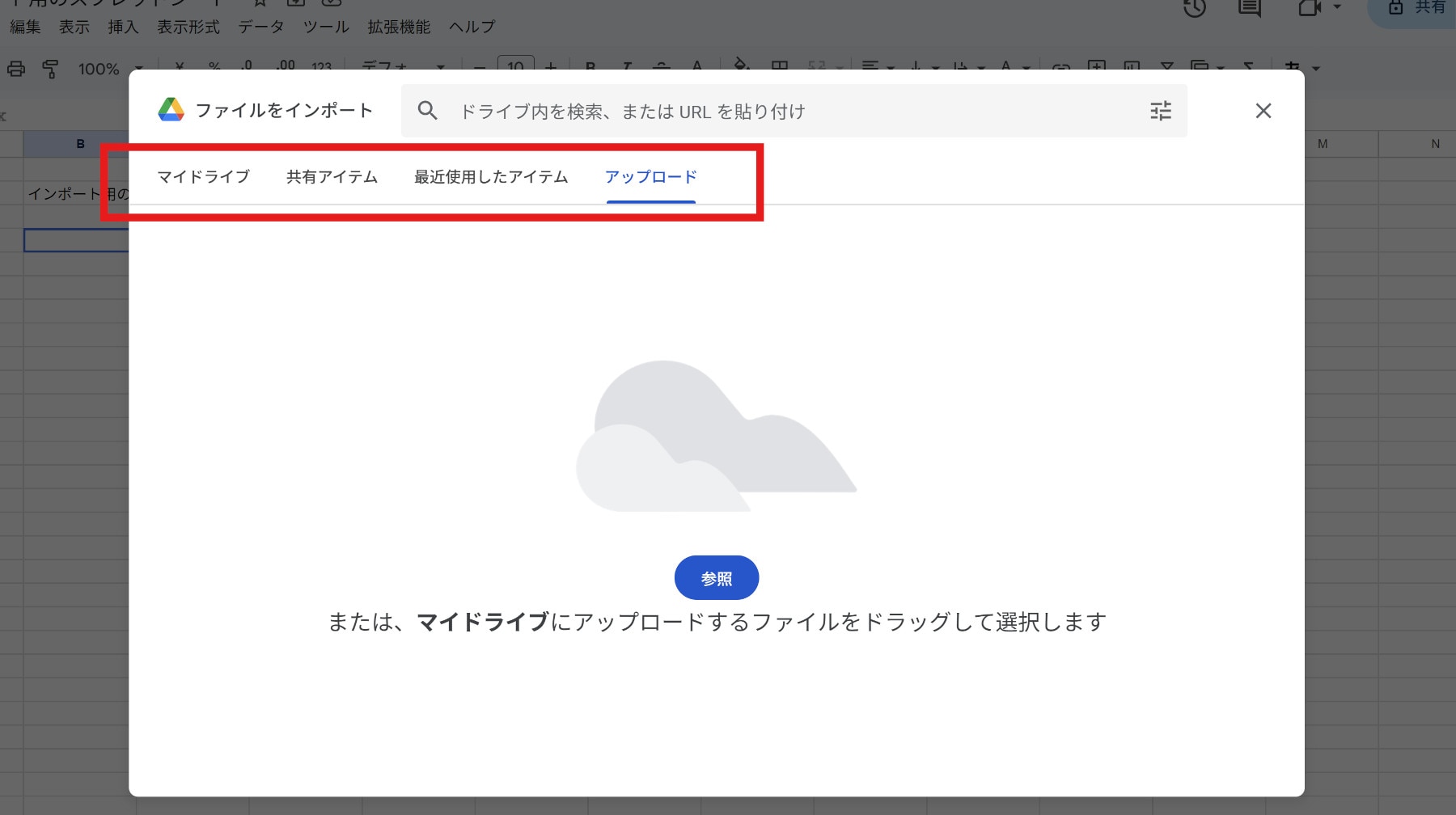Select the アップロード tab

650,177
